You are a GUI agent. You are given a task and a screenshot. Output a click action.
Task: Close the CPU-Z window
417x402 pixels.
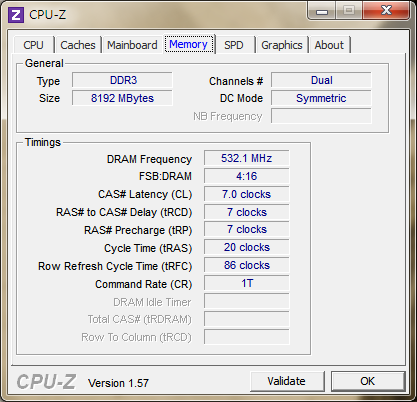click(386, 11)
